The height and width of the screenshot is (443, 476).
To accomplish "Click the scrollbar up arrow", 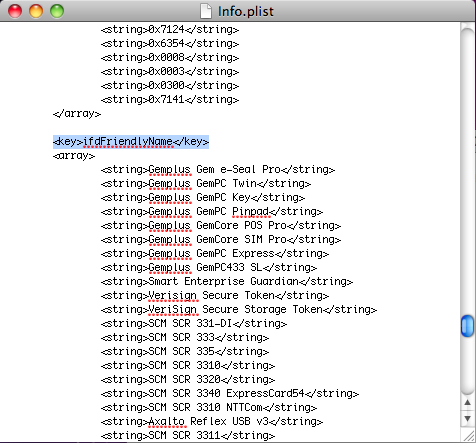I will pos(467,403).
